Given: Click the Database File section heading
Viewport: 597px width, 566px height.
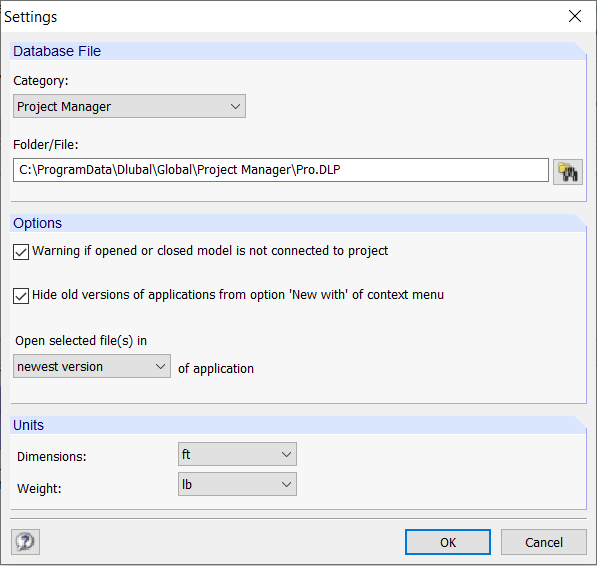Looking at the screenshot, I should coord(57,51).
